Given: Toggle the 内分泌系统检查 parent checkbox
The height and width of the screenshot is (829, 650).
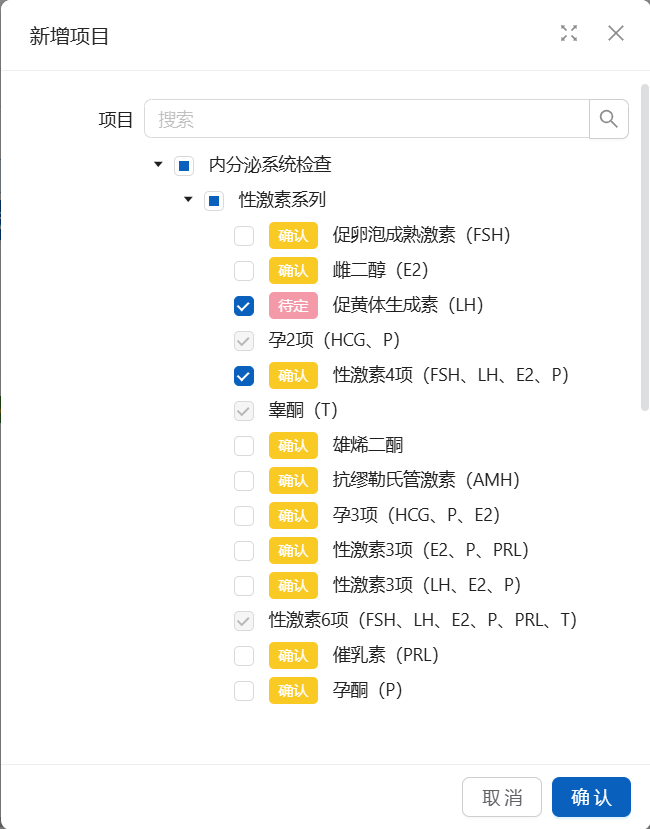Looking at the screenshot, I should click(184, 165).
